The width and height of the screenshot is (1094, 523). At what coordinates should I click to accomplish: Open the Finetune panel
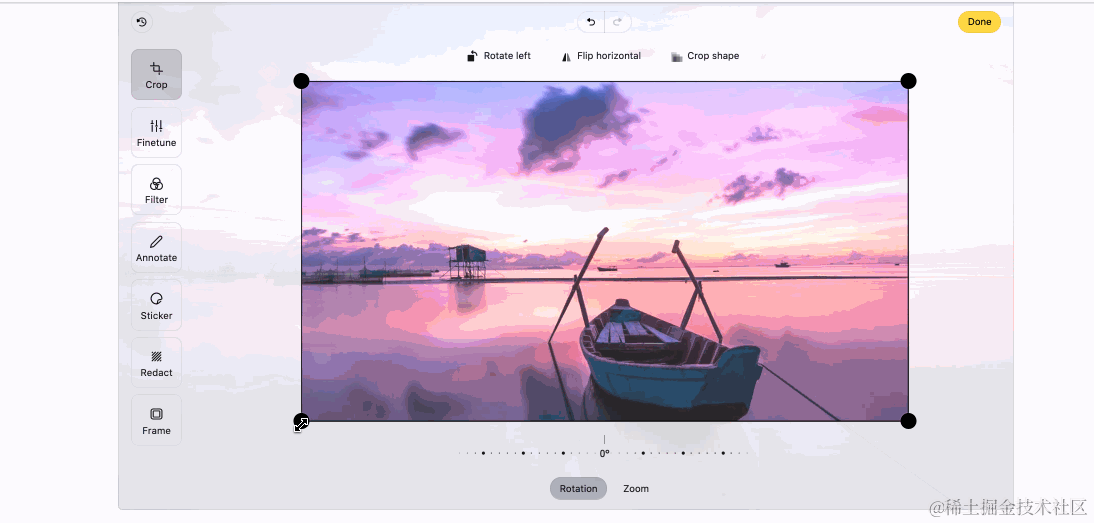(156, 132)
